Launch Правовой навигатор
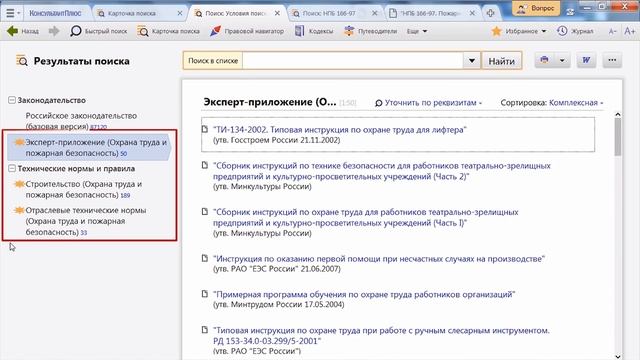640x360 pixels. tap(247, 31)
